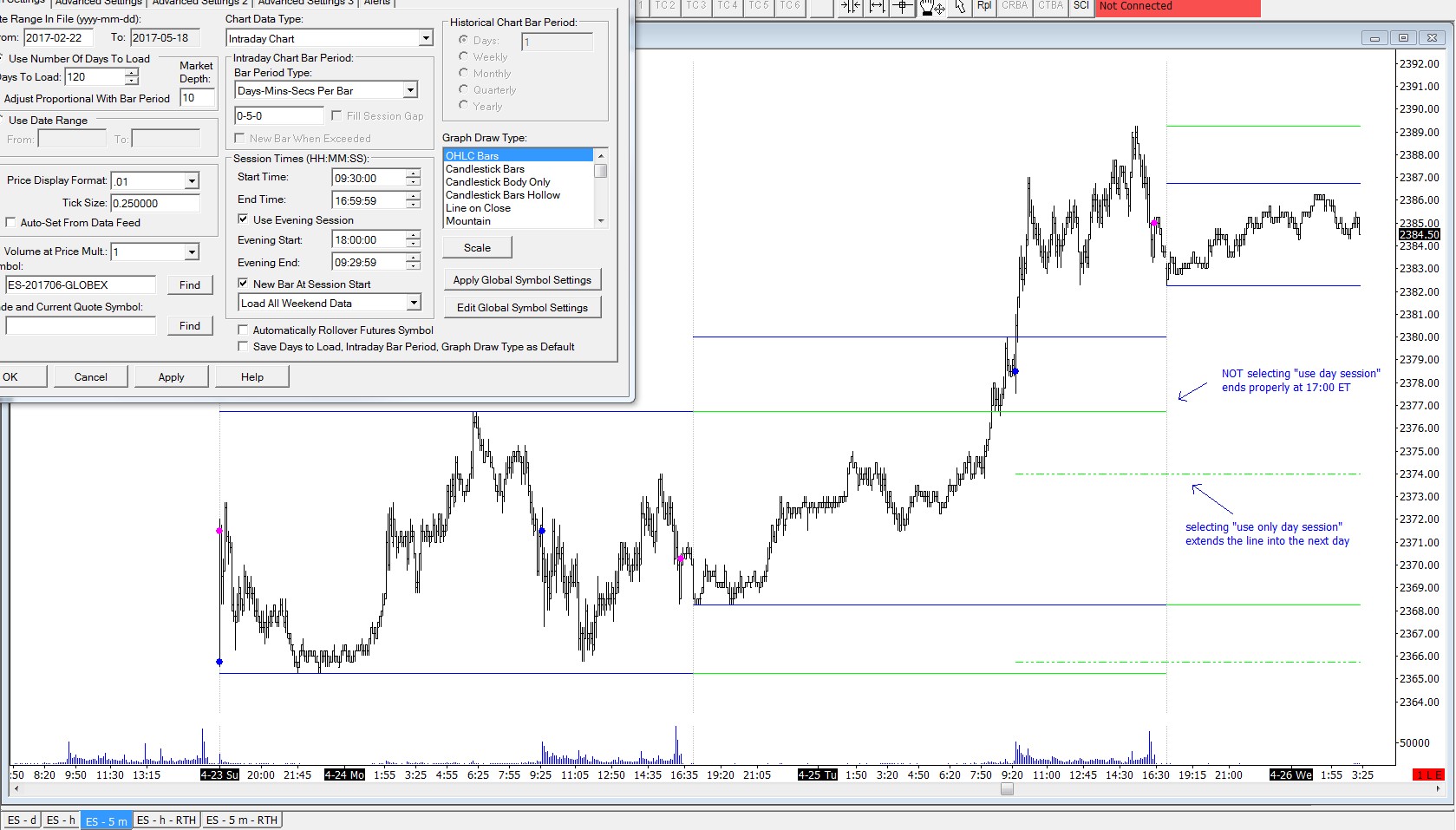Screen dimensions: 1456x830
Task: Select the Monthly historical bar period
Action: point(463,73)
